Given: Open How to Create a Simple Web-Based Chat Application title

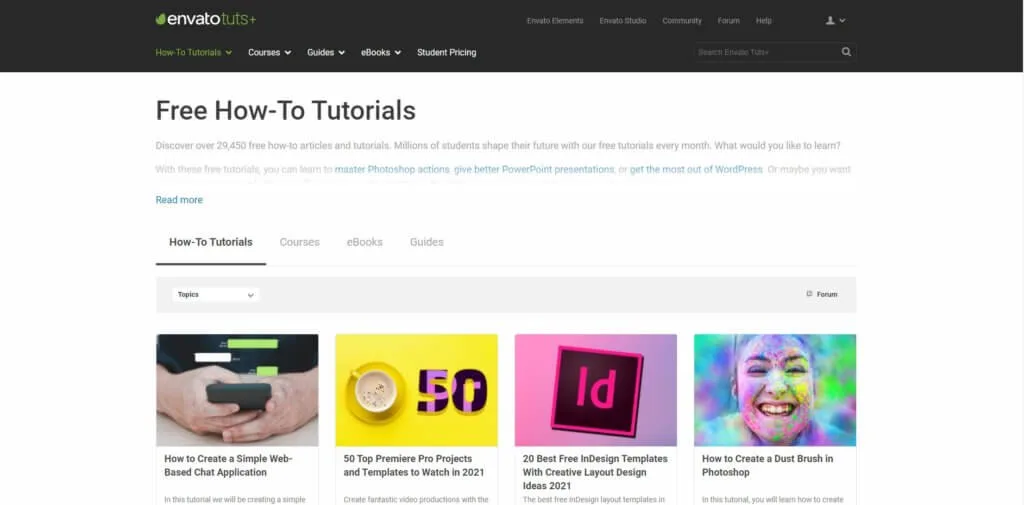Looking at the screenshot, I should 229,465.
